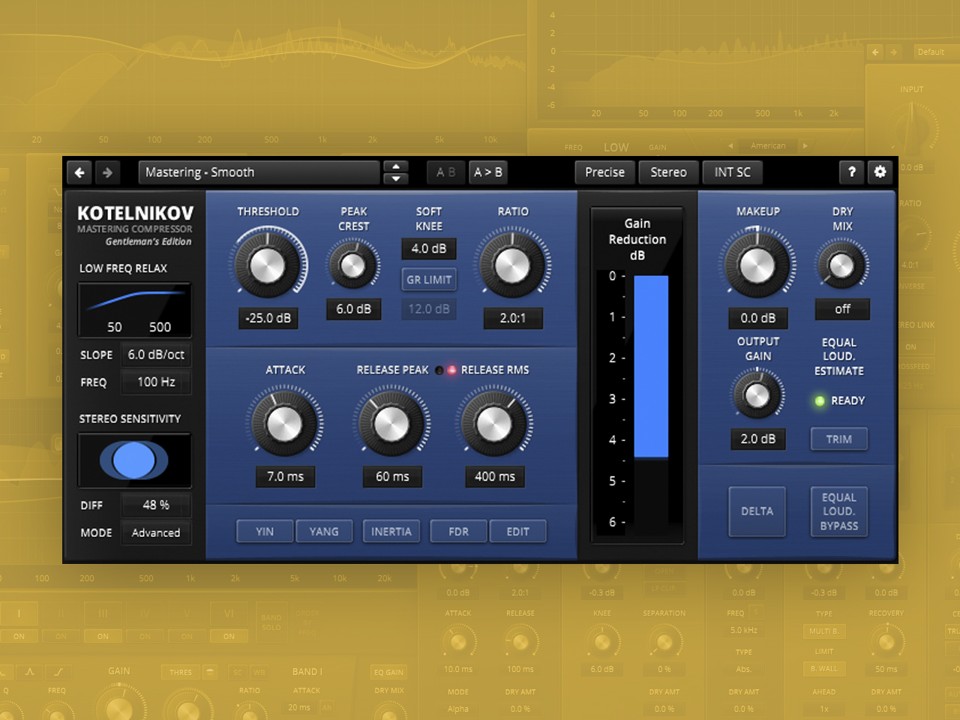Select the previous preset with up arrow
The width and height of the screenshot is (960, 720).
coord(396,167)
